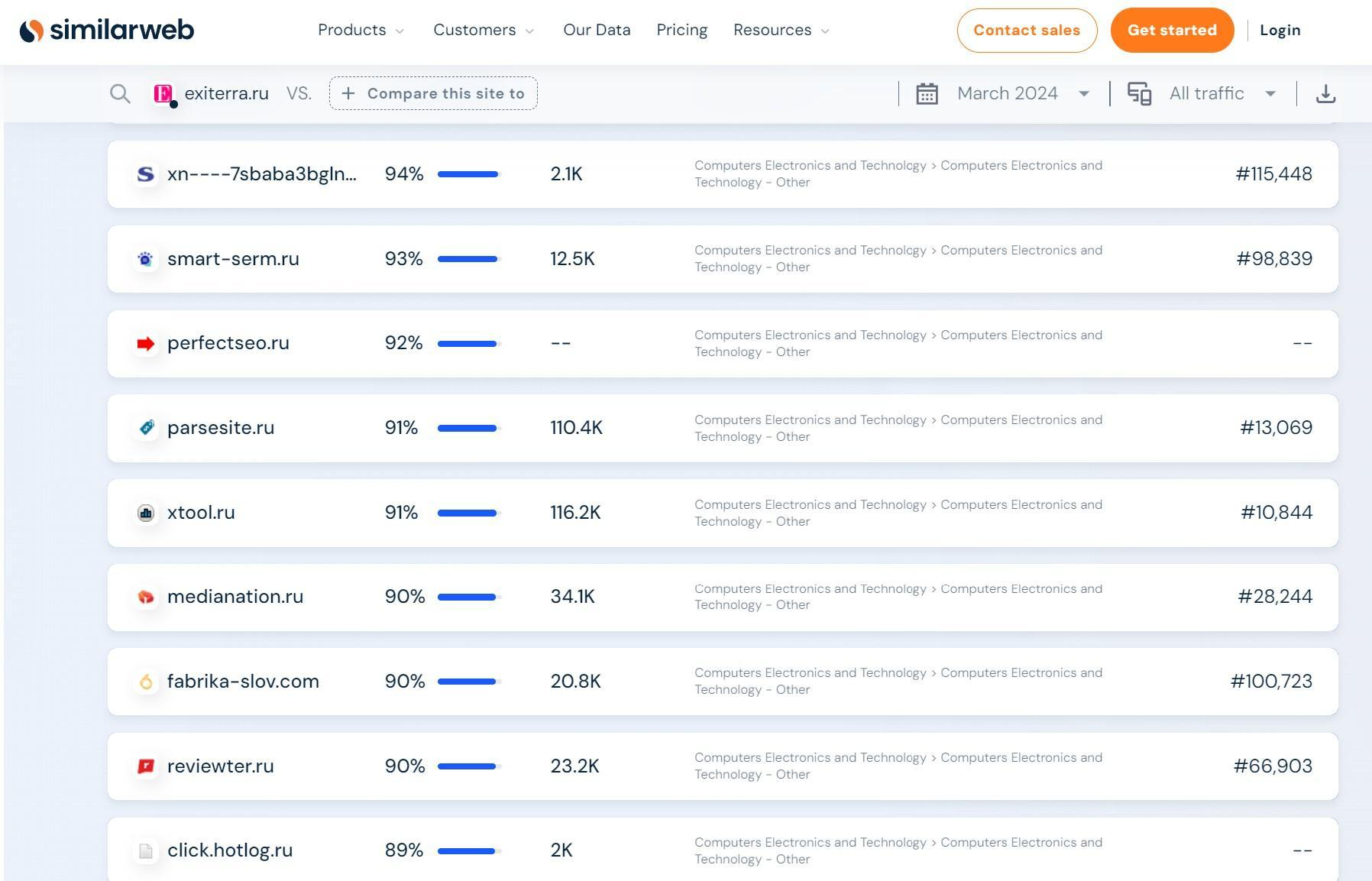Expand the Products menu
The image size is (1372, 881).
pyautogui.click(x=361, y=31)
